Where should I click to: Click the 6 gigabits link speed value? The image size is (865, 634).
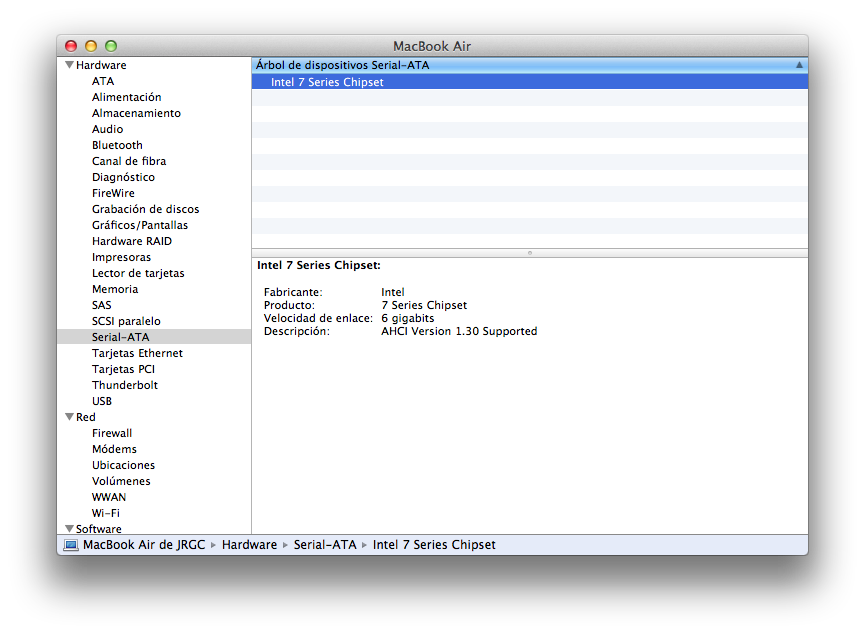click(x=408, y=318)
